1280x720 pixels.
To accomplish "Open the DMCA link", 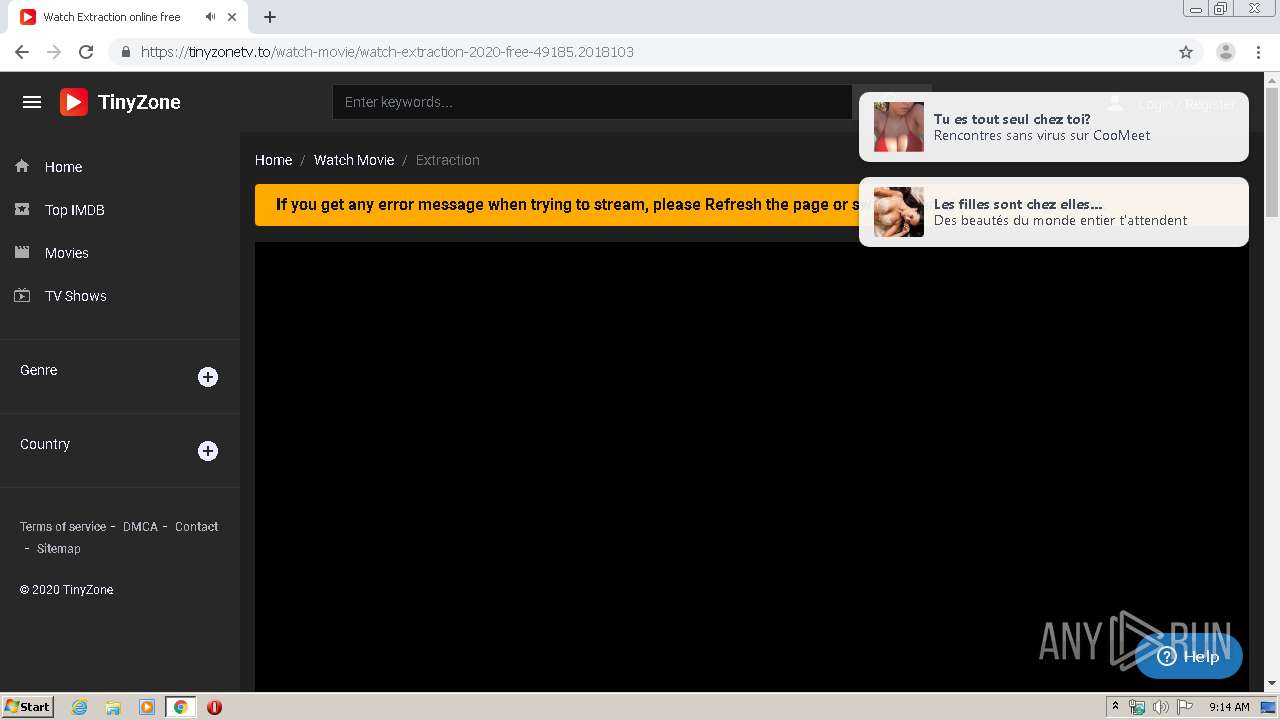I will pyautogui.click(x=140, y=526).
